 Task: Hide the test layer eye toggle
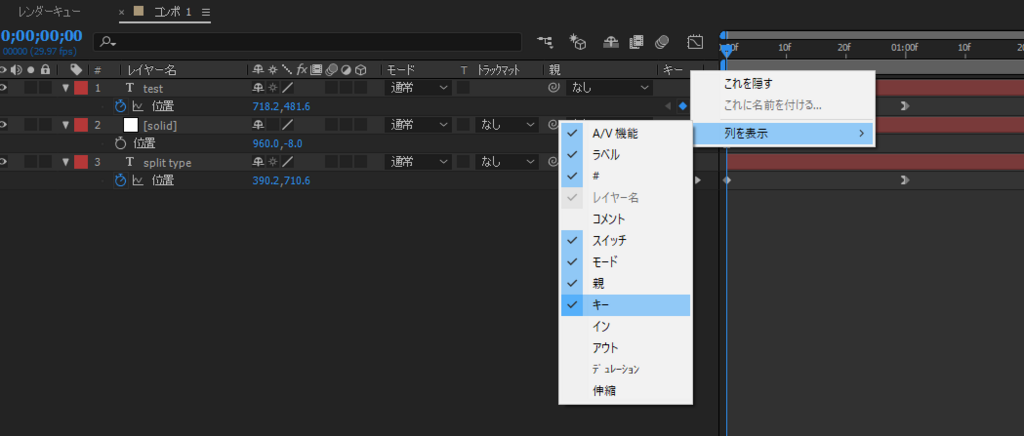[x=3, y=87]
